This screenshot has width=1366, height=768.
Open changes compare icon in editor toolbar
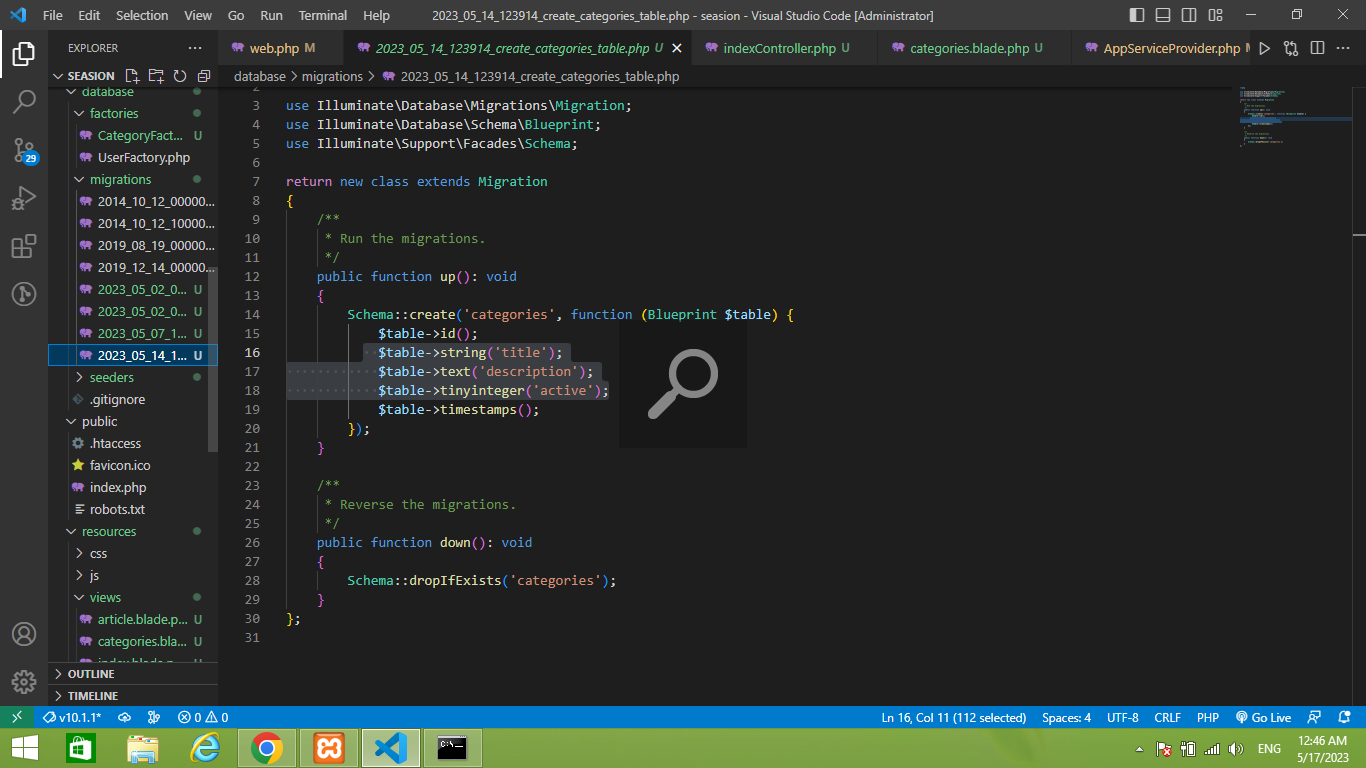coord(1291,48)
